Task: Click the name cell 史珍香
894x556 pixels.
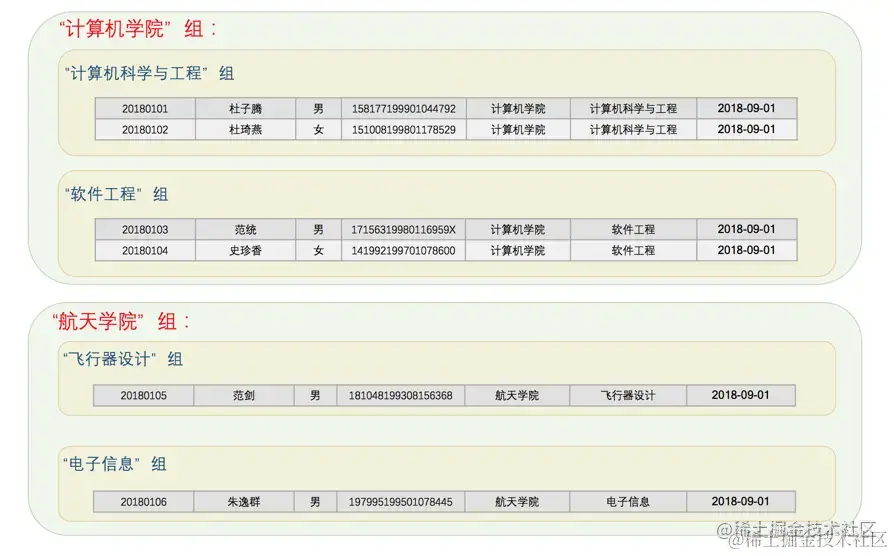Action: tap(246, 250)
